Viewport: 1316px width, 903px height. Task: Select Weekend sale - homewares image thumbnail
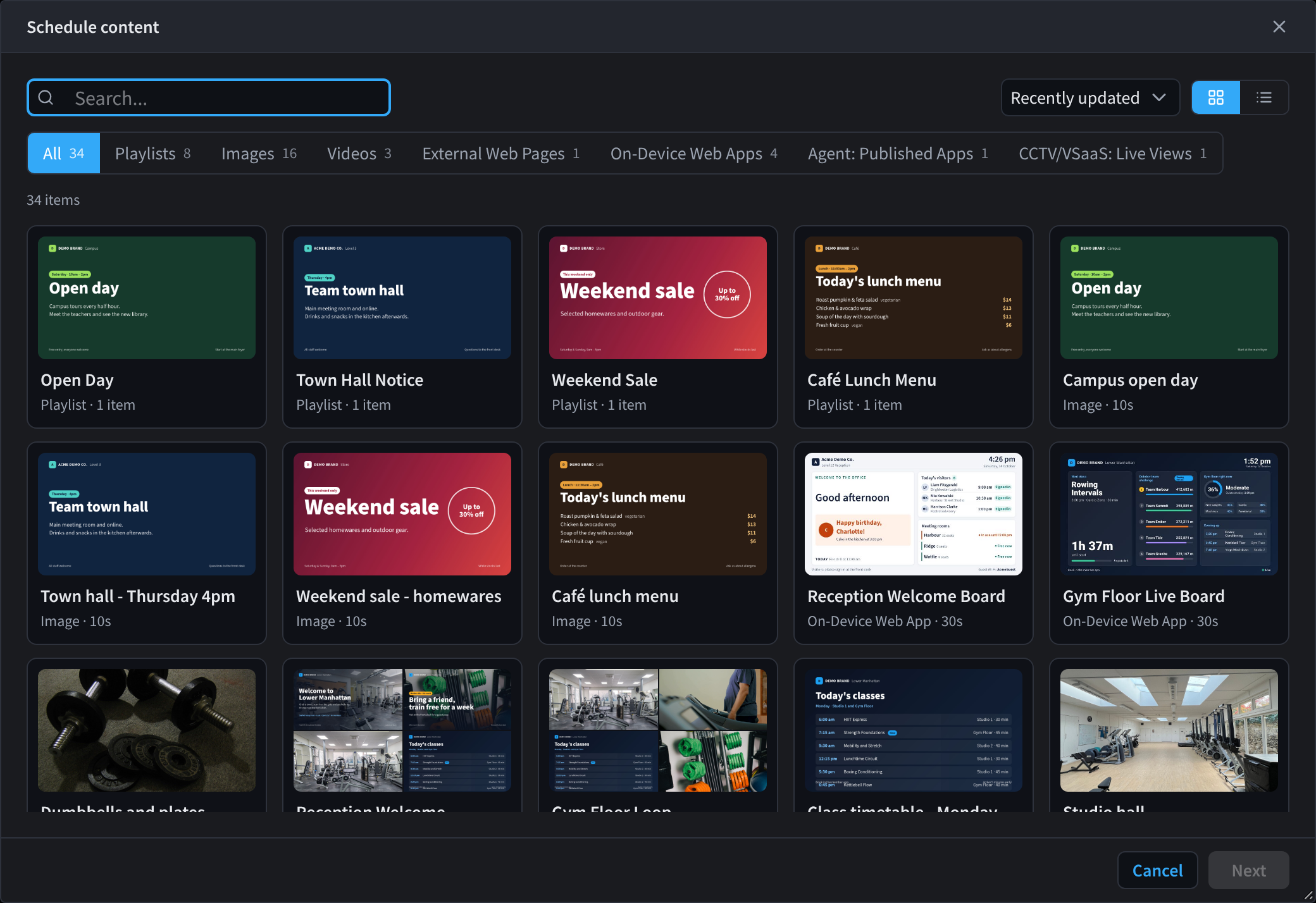point(402,514)
